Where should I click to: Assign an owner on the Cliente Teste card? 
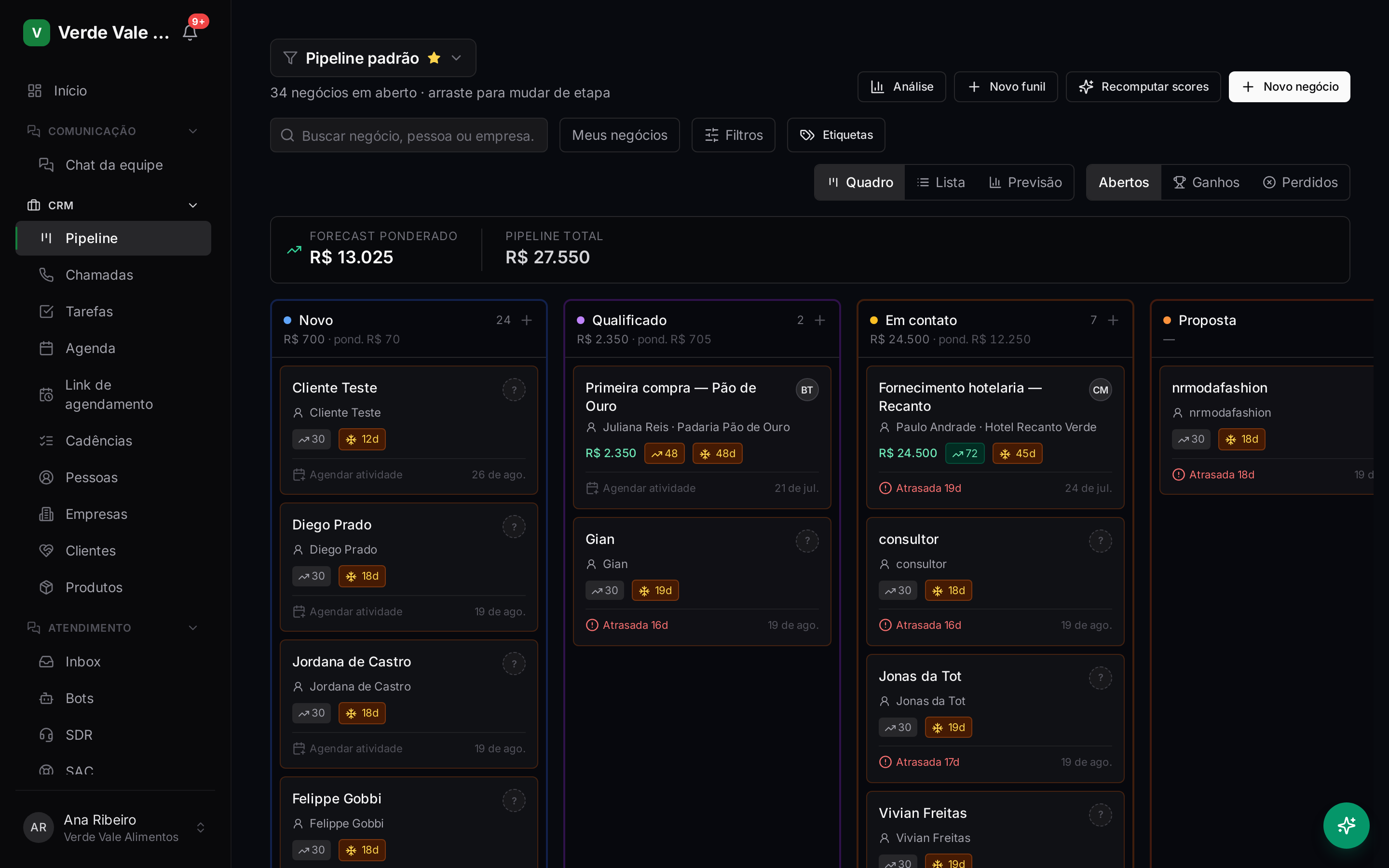514,390
